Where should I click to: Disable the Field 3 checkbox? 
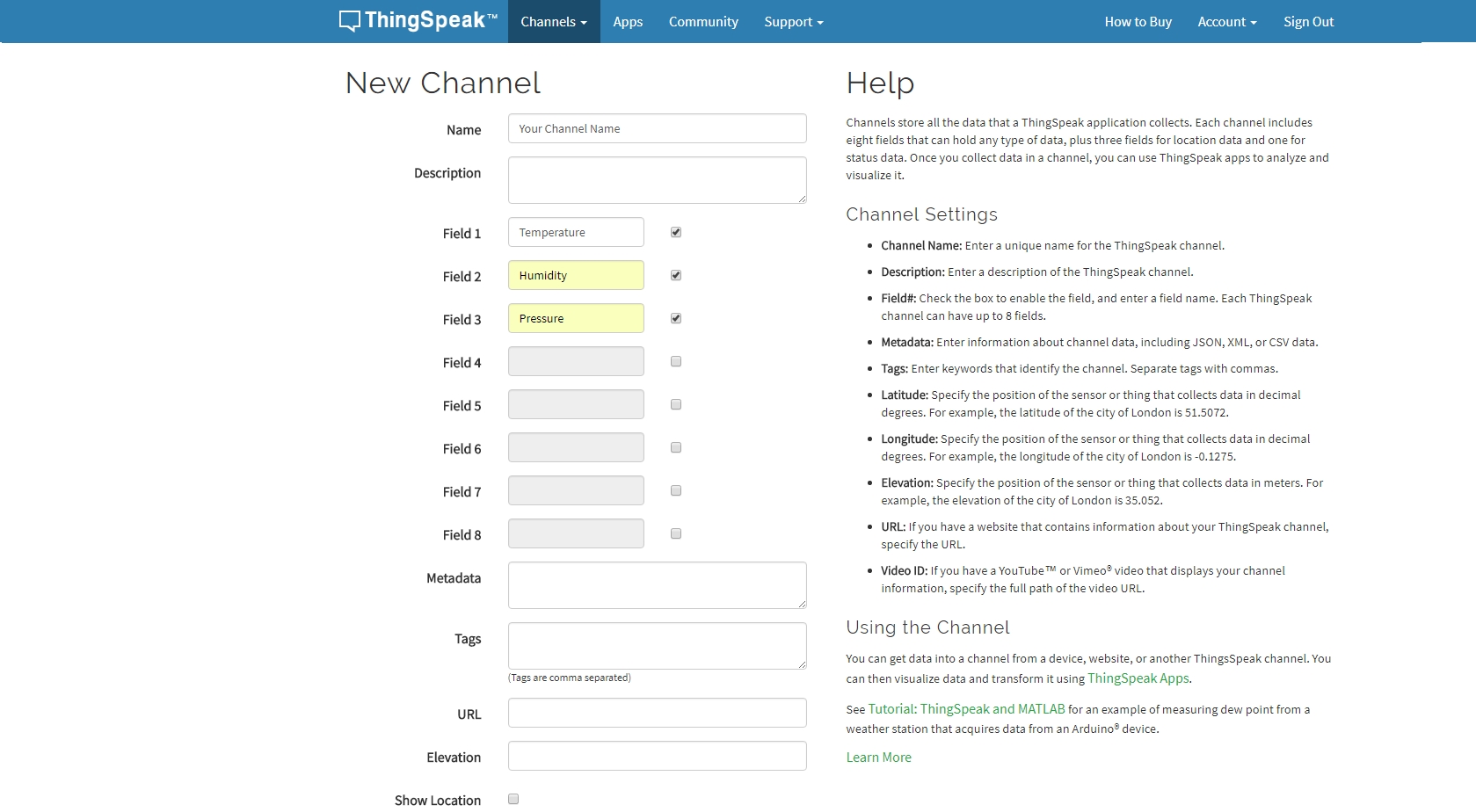pos(676,318)
